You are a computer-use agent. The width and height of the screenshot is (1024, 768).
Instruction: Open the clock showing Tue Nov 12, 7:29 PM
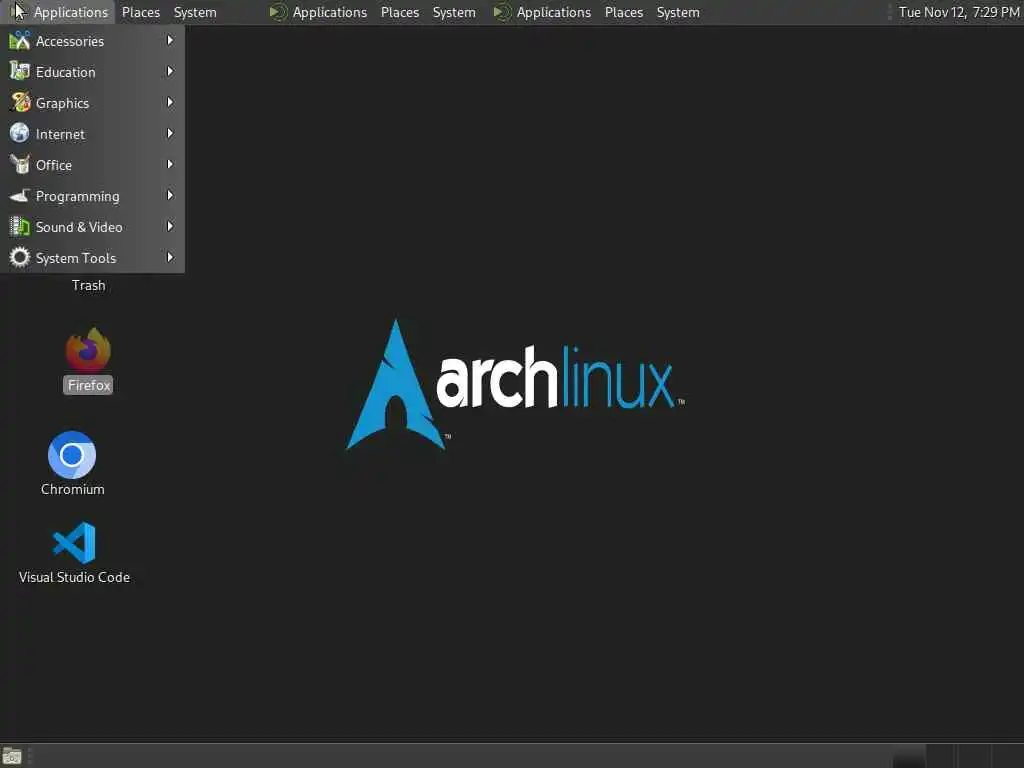(959, 12)
